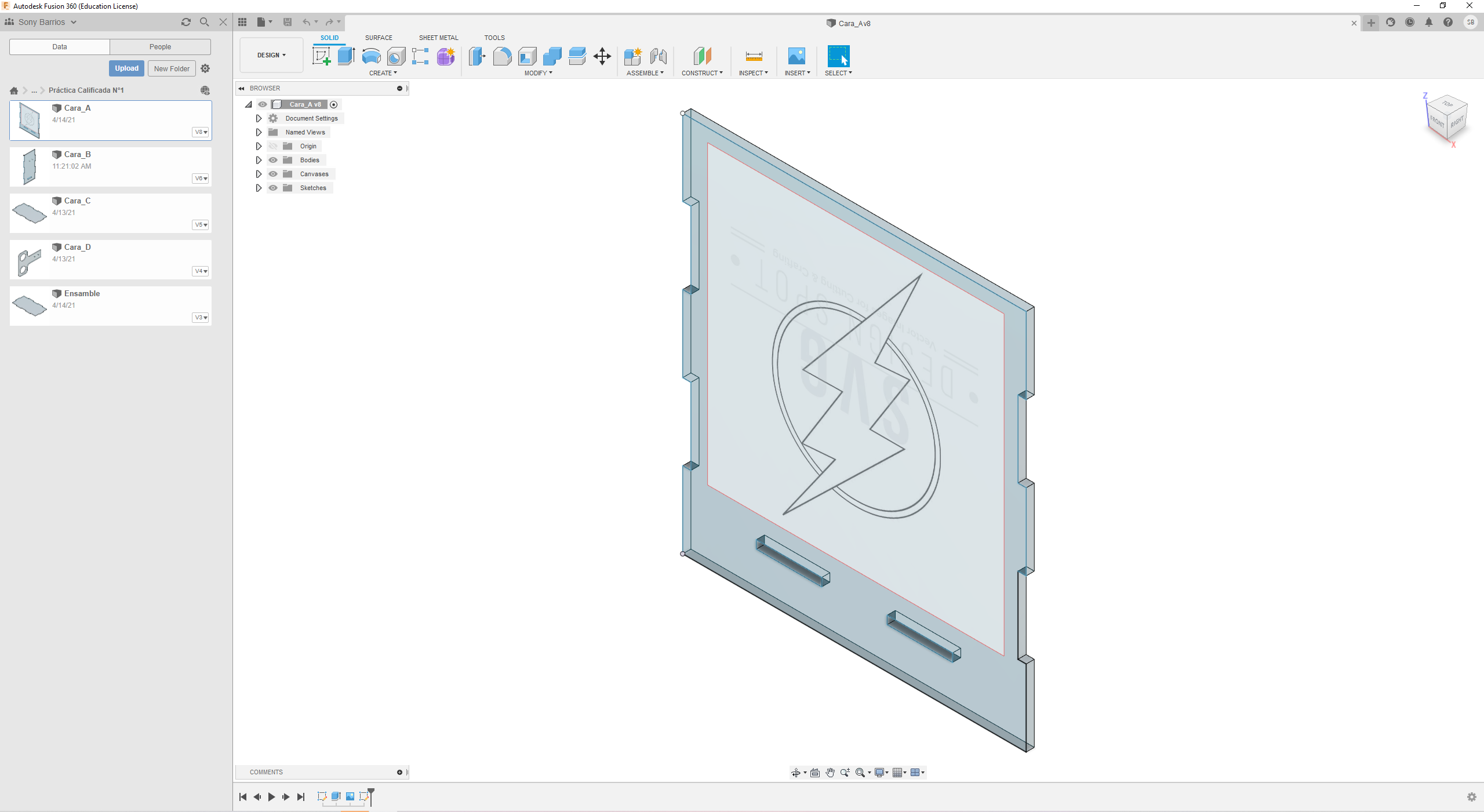
Task: Select the Measure tool
Action: tap(754, 56)
